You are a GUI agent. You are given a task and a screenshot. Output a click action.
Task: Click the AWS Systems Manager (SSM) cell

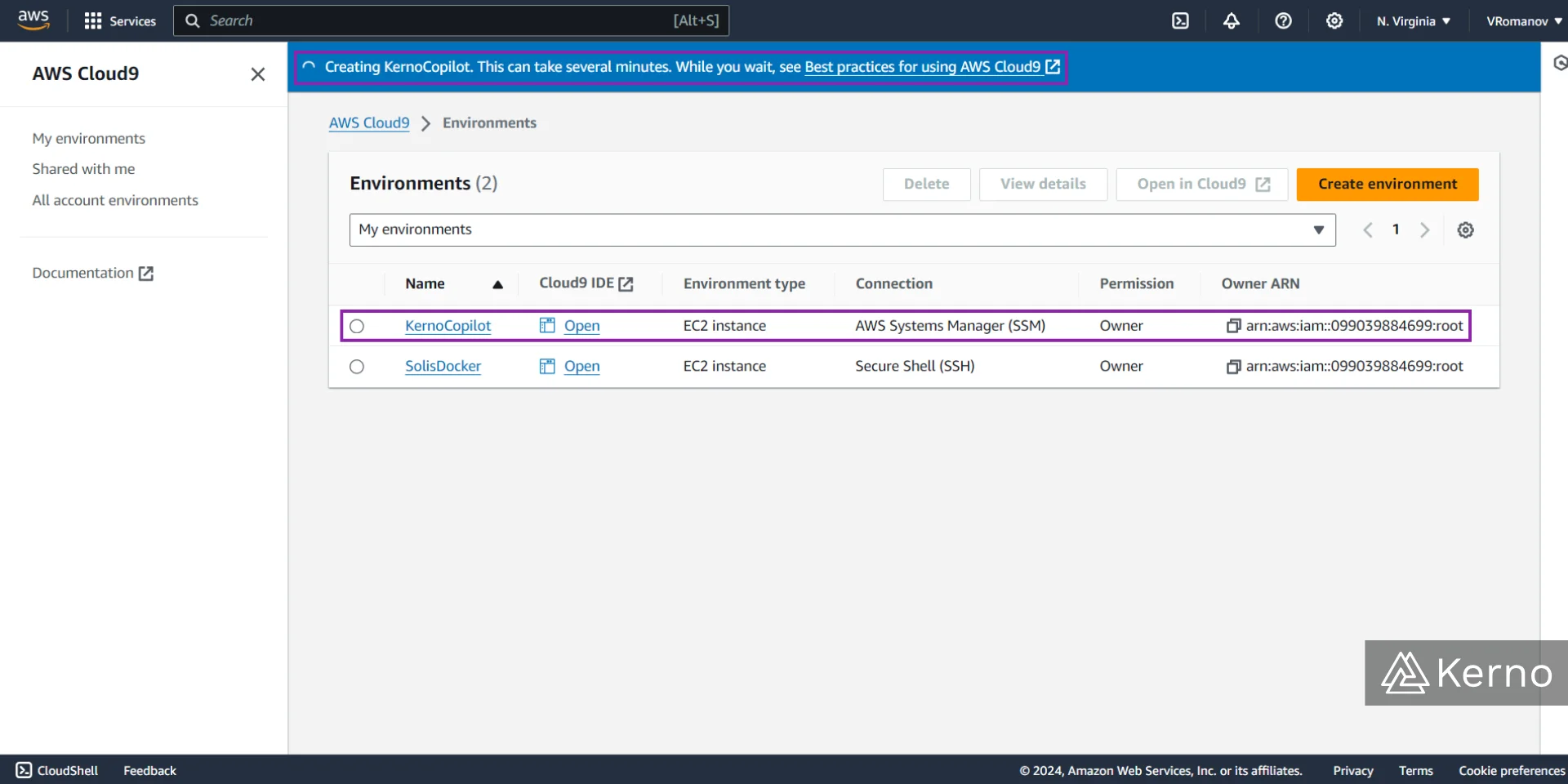pyautogui.click(x=951, y=326)
